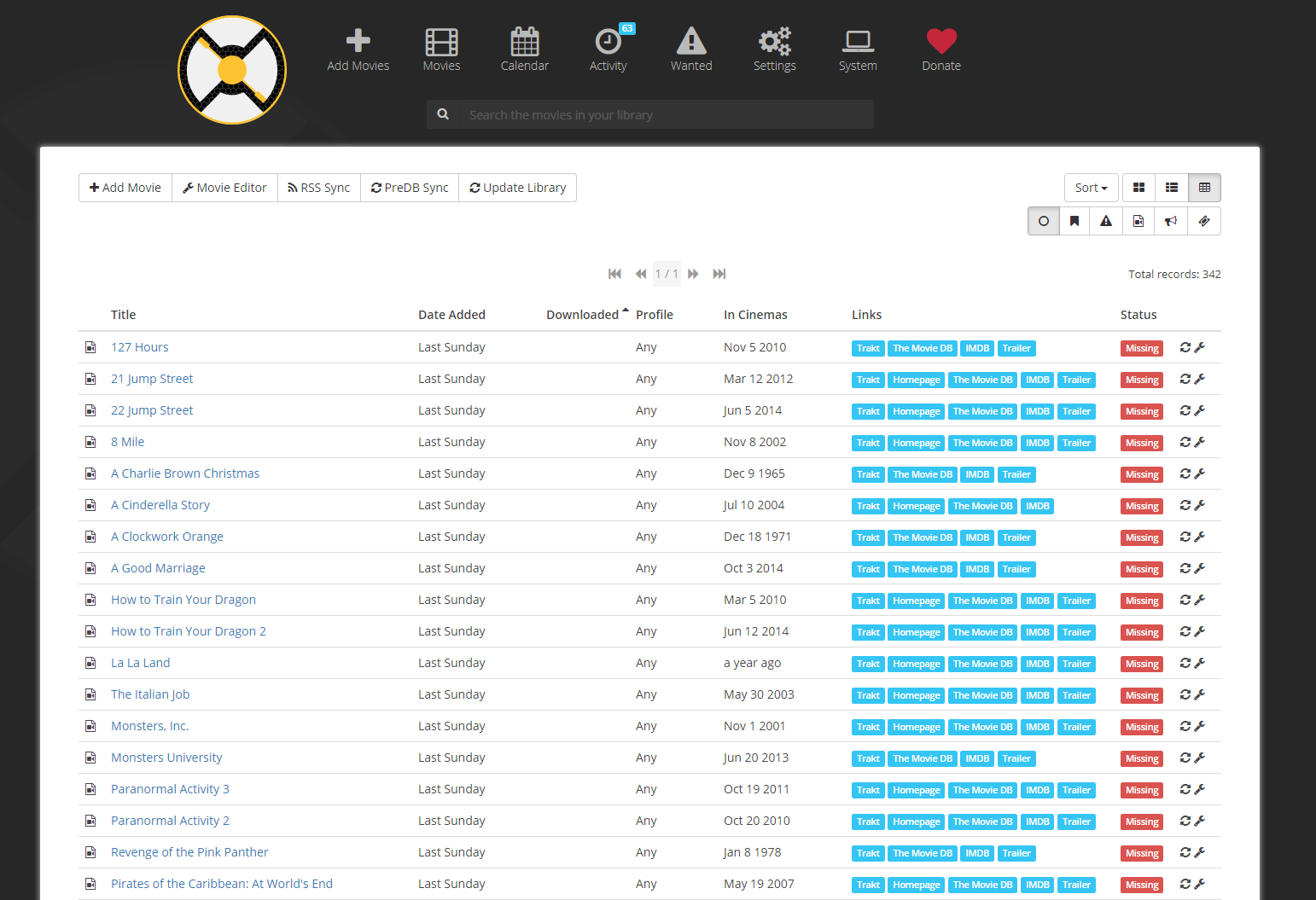The width and height of the screenshot is (1316, 900).
Task: Filter by the video file status icon
Action: [x=1138, y=221]
